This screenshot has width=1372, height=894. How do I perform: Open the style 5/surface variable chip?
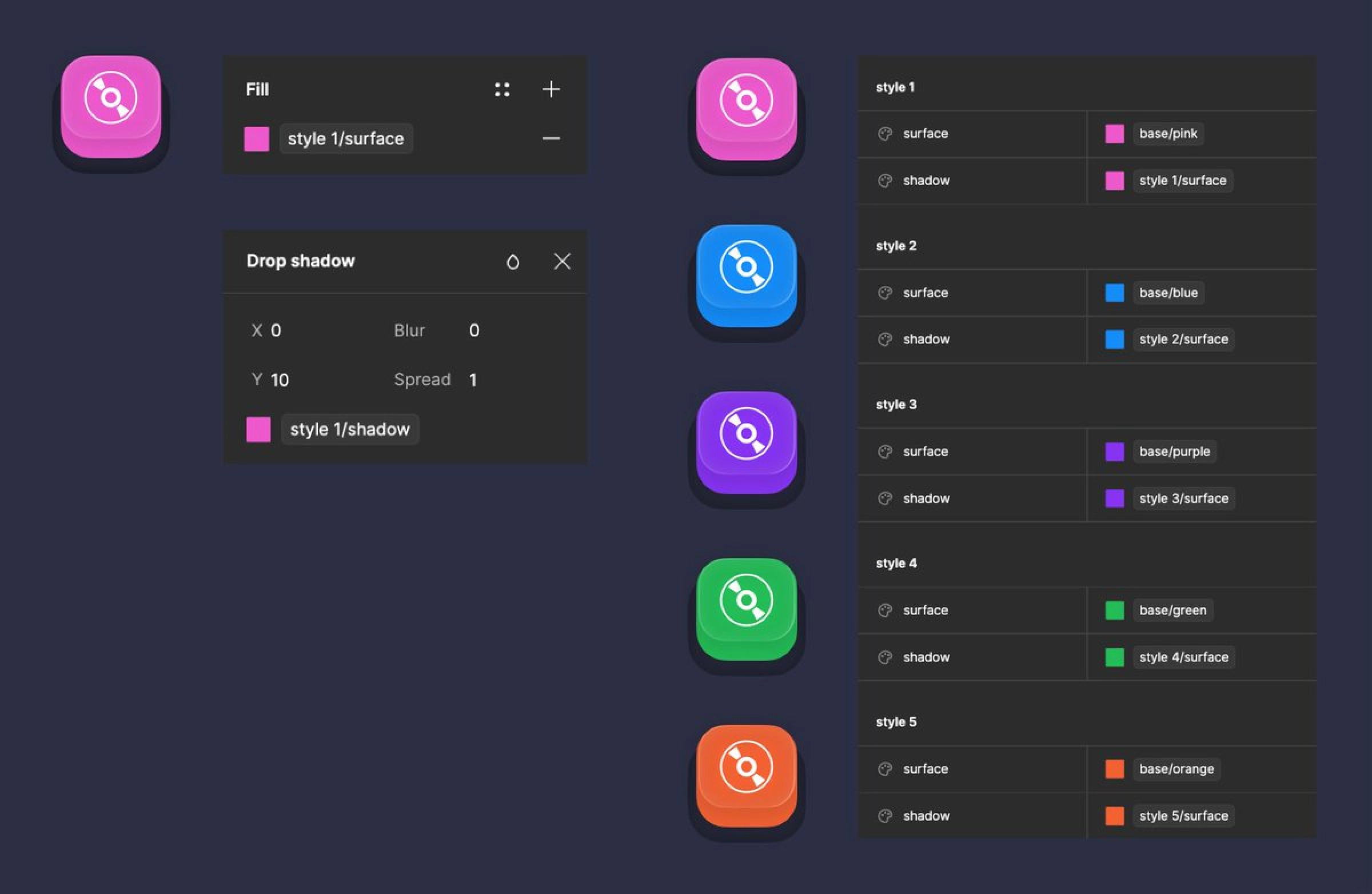tap(1183, 816)
